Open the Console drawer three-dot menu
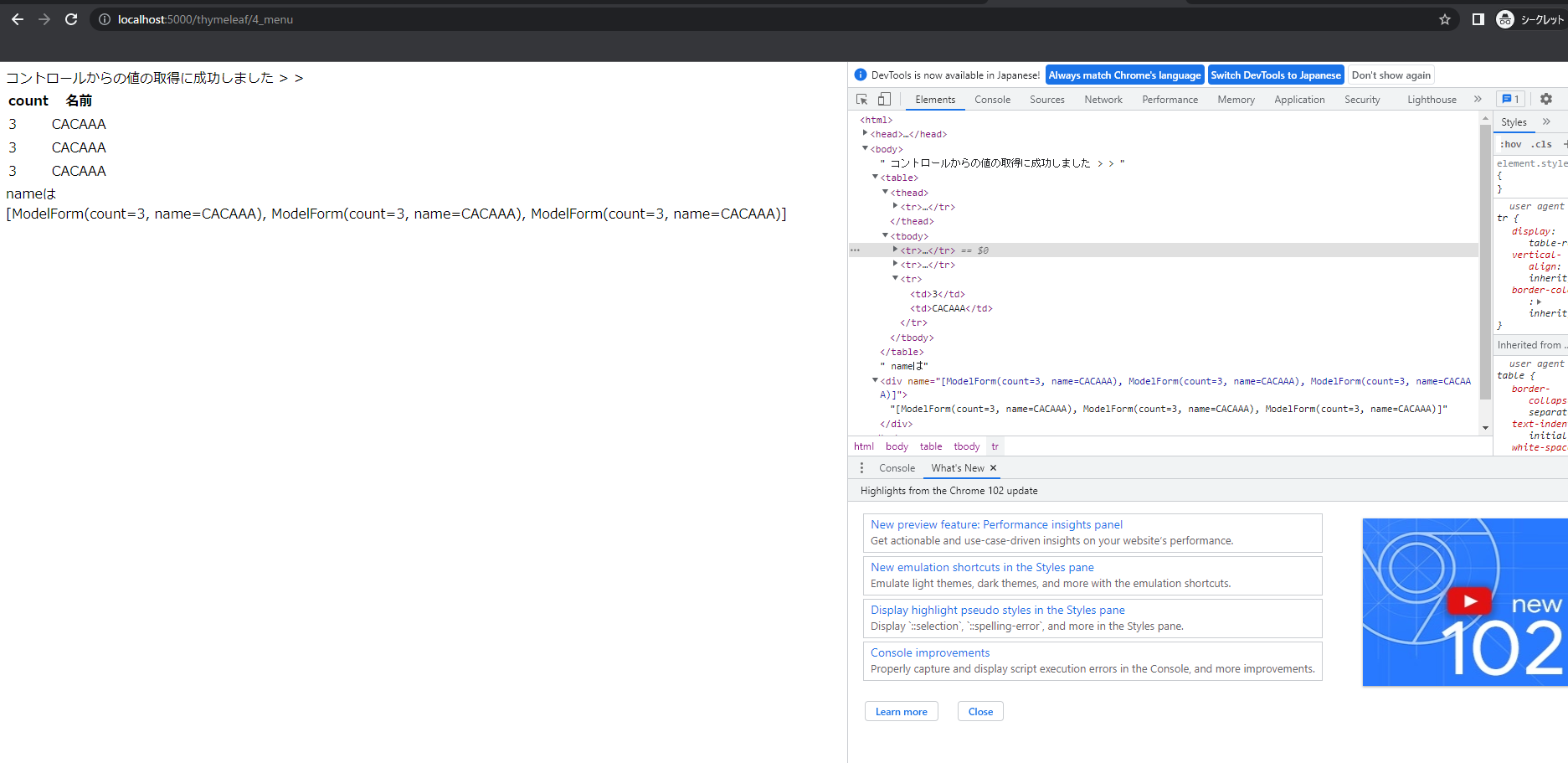The image size is (1568, 763). [x=861, y=467]
